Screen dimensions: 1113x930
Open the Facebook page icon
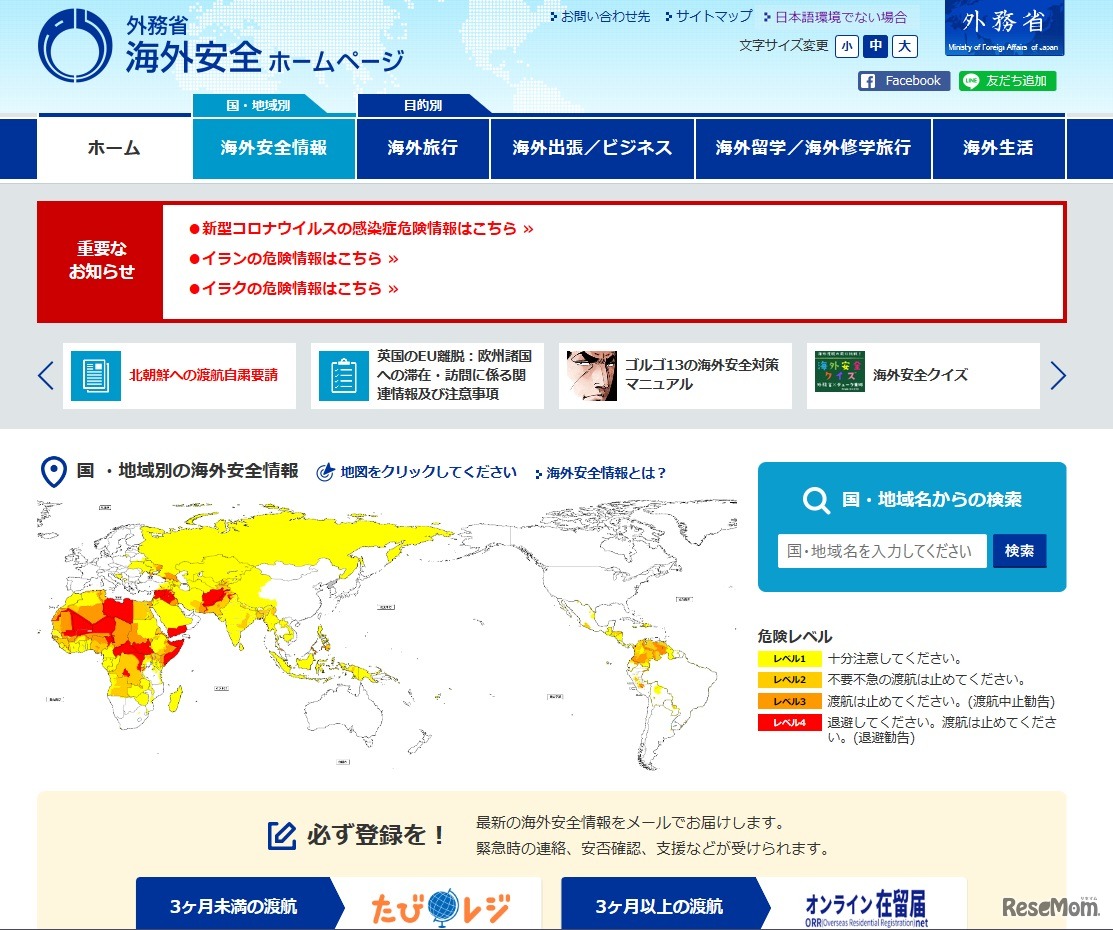901,81
